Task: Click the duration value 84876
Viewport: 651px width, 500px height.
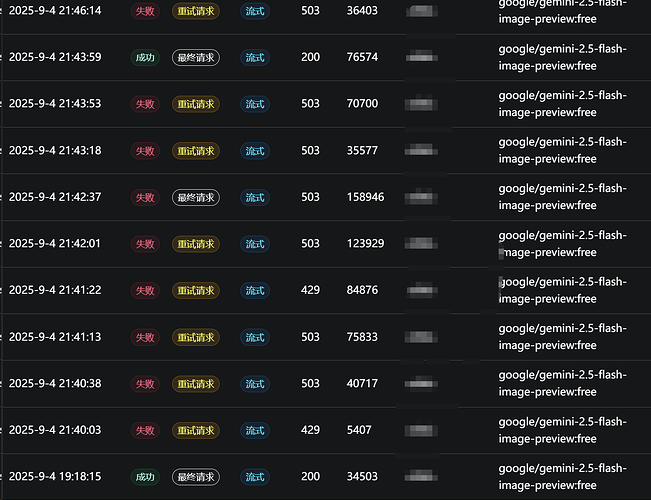Action: click(362, 290)
